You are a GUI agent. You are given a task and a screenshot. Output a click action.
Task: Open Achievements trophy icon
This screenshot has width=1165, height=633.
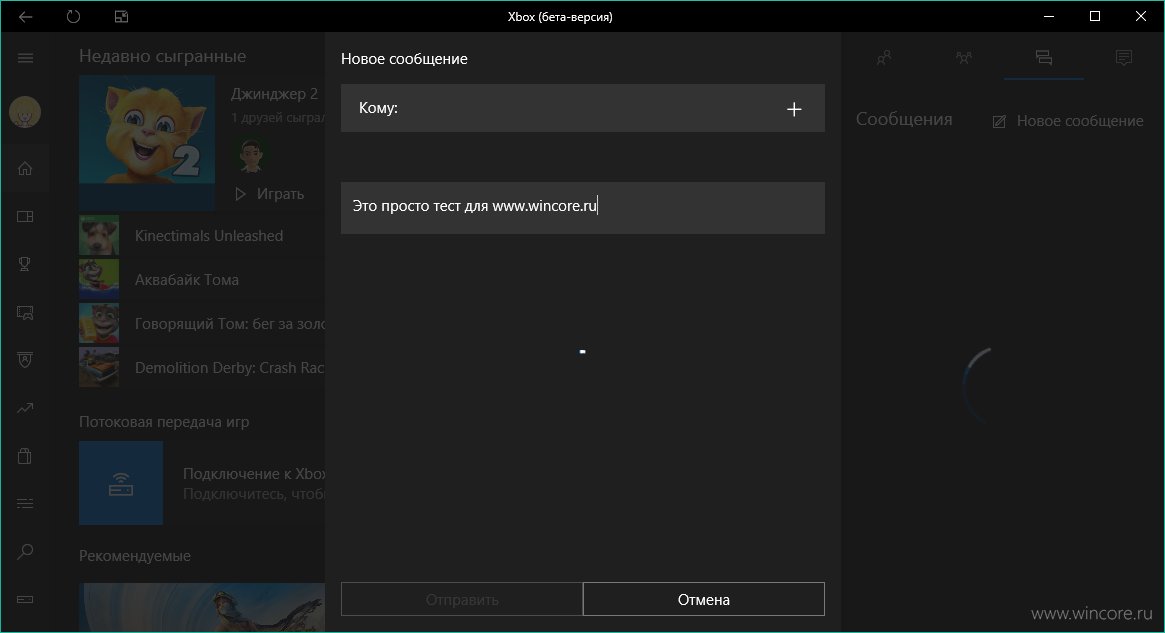[25, 264]
